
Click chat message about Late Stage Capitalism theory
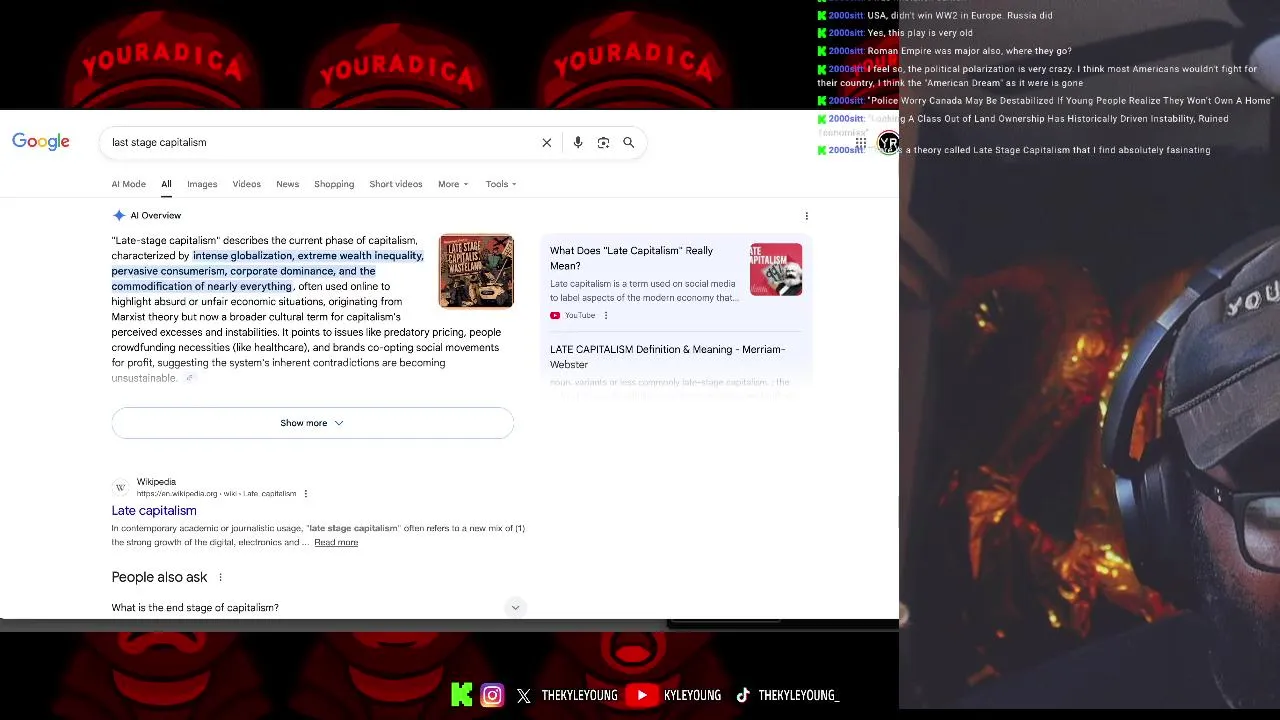pos(1014,151)
